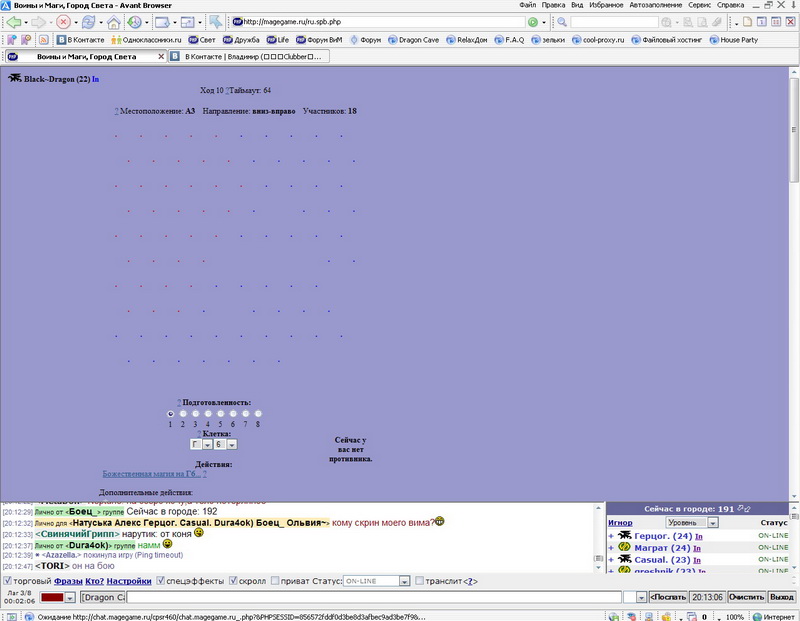Click the browser address bar URL field

[378, 22]
